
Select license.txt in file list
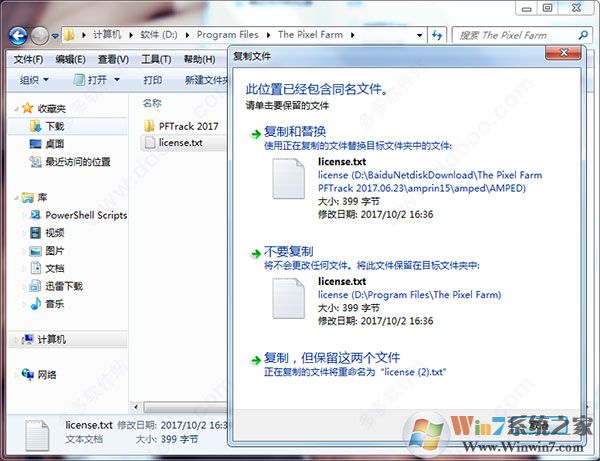(x=181, y=143)
